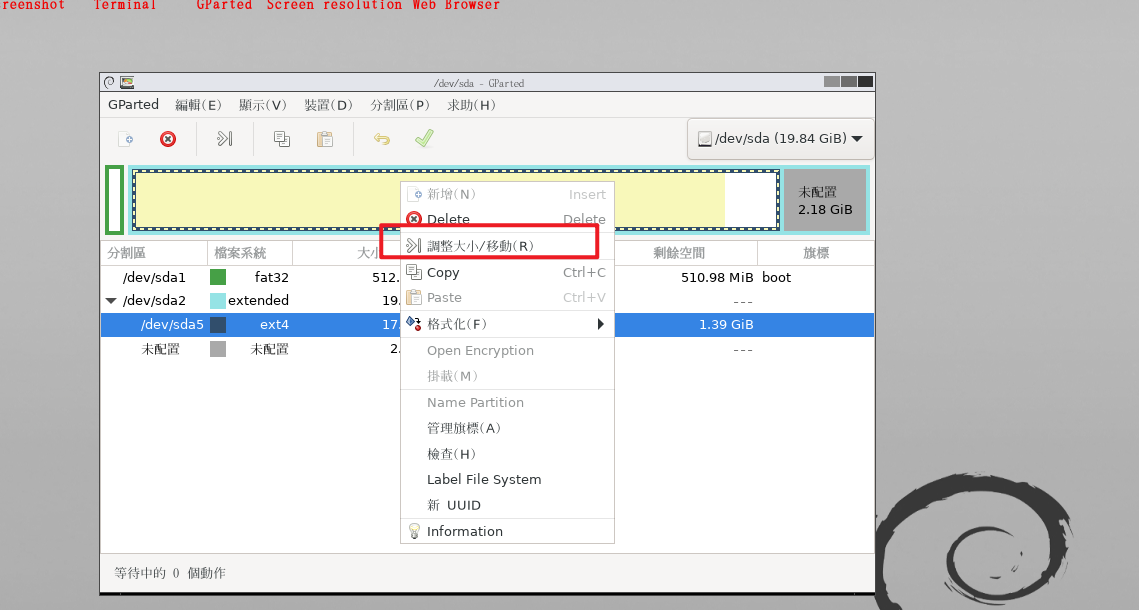The image size is (1139, 610).
Task: Expand the 格式化(F) submenu arrow
Action: click(x=601, y=324)
